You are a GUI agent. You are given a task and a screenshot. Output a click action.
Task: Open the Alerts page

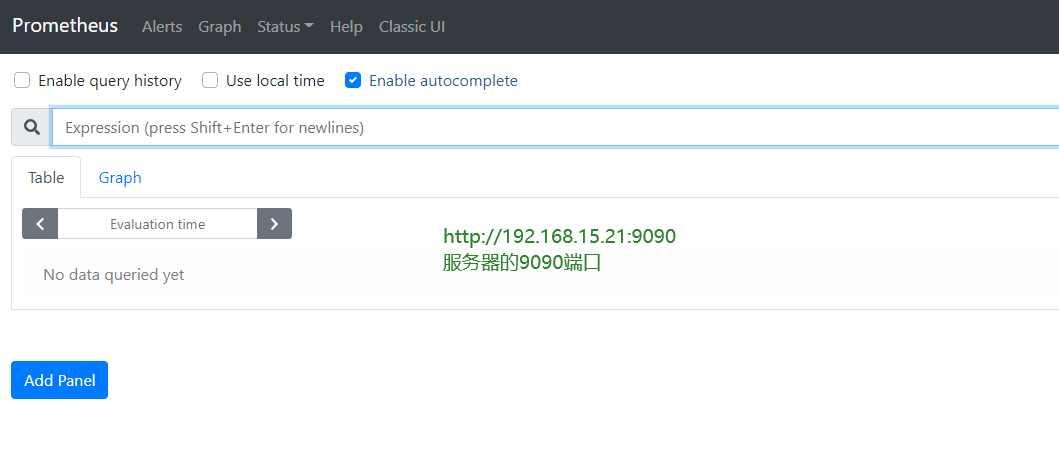(162, 27)
